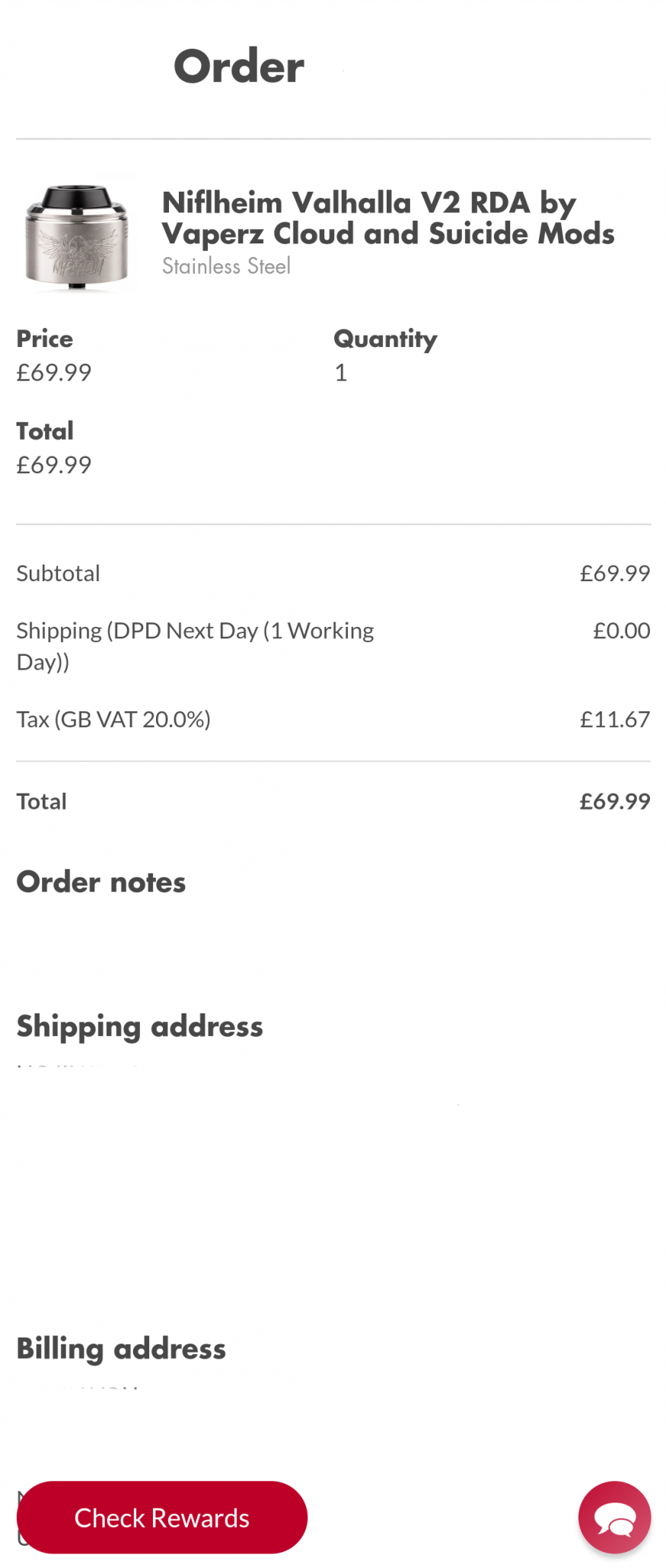Click the Shipping address heading
Image resolution: width=666 pixels, height=1568 pixels.
140,1026
